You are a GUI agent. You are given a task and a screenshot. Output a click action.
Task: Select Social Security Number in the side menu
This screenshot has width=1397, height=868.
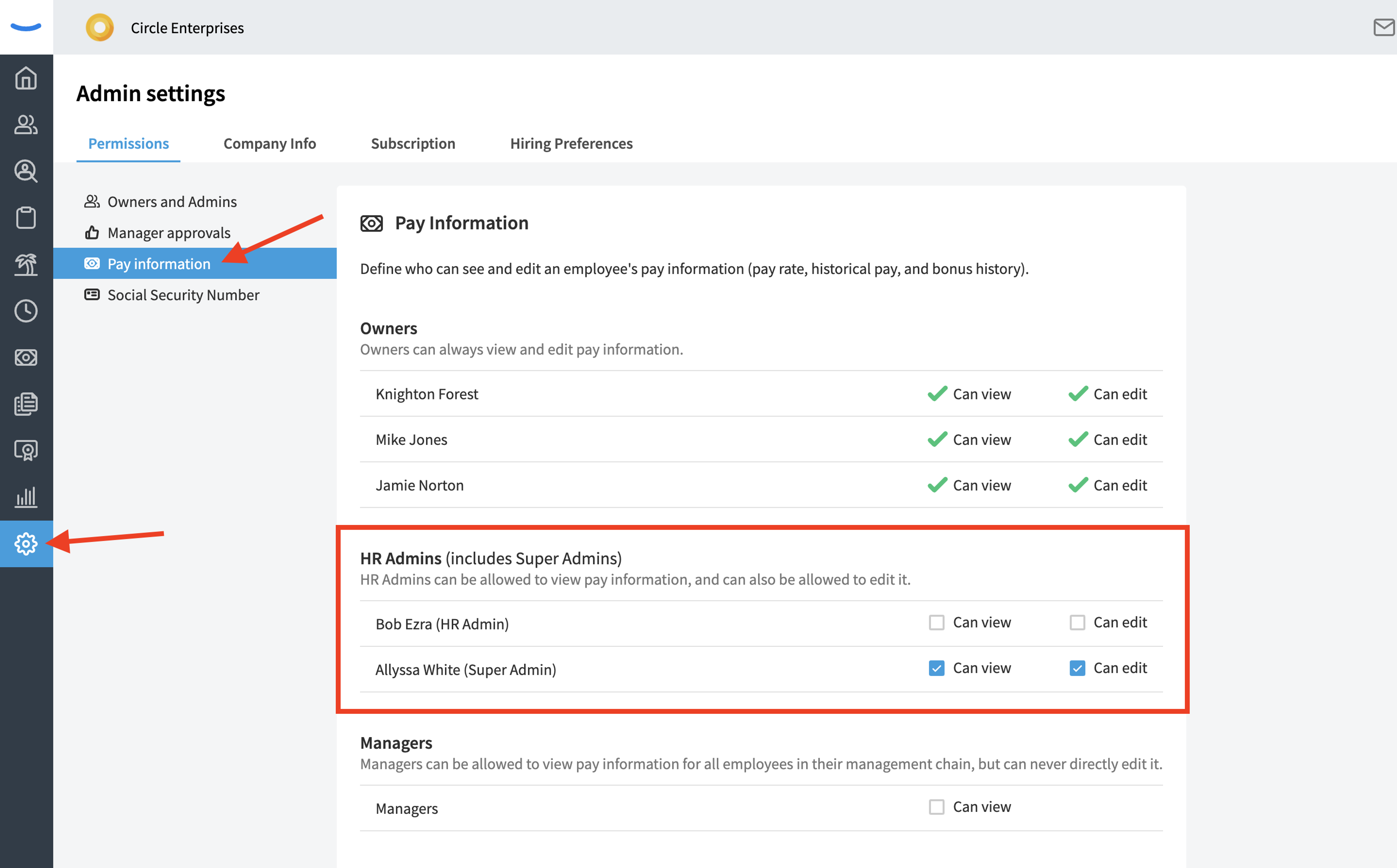pyautogui.click(x=195, y=295)
